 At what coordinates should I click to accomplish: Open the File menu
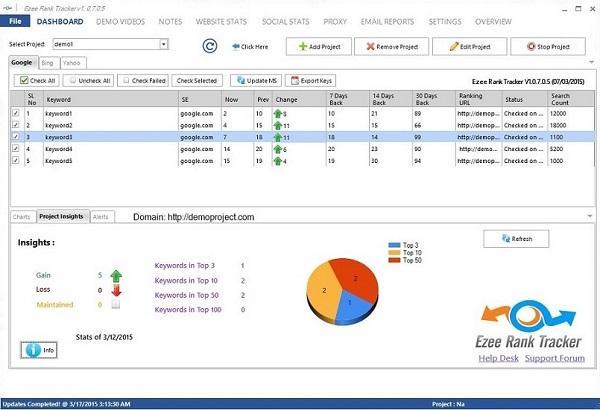pos(15,21)
